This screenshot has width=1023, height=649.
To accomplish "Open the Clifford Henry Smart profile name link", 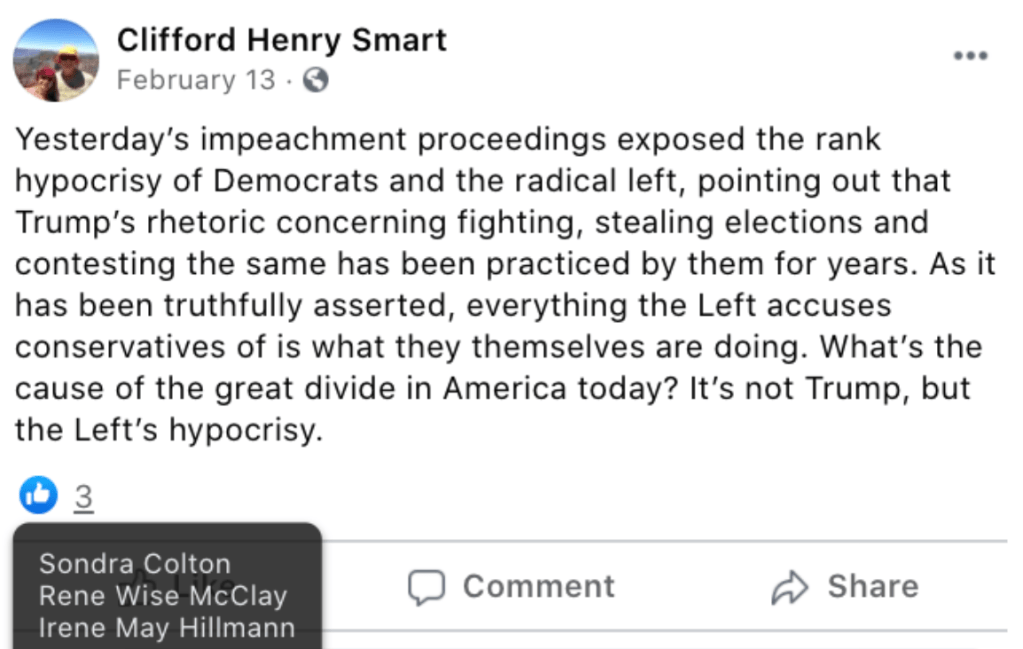I will (282, 40).
